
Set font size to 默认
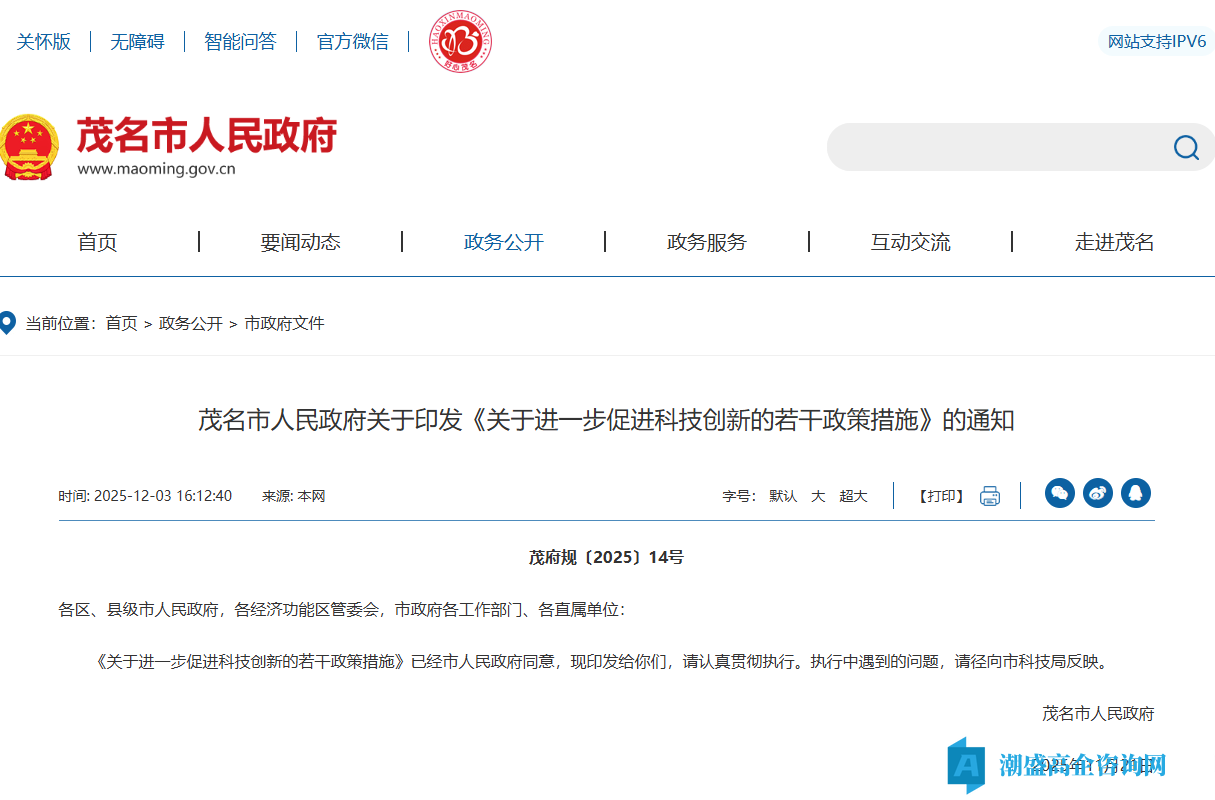(783, 496)
